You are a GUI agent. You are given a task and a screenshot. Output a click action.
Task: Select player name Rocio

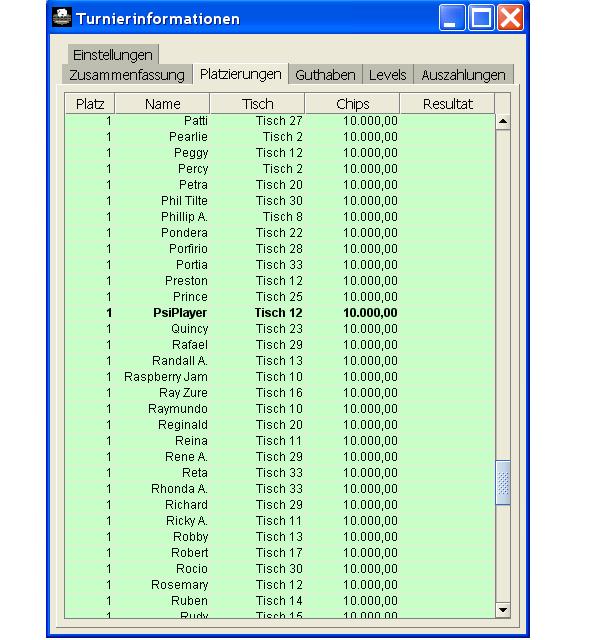coord(192,569)
